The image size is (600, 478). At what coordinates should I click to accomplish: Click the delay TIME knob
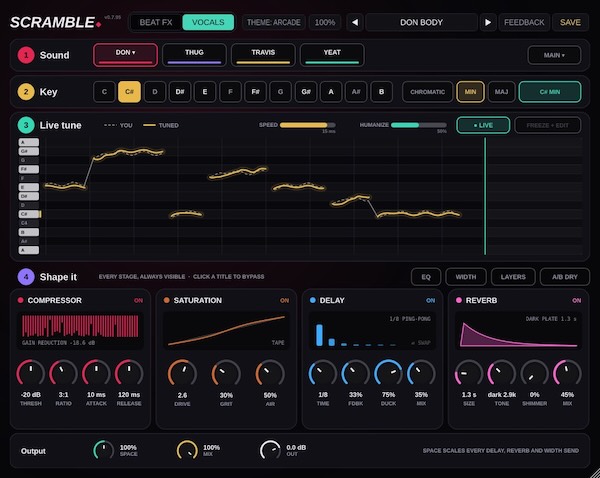click(323, 374)
